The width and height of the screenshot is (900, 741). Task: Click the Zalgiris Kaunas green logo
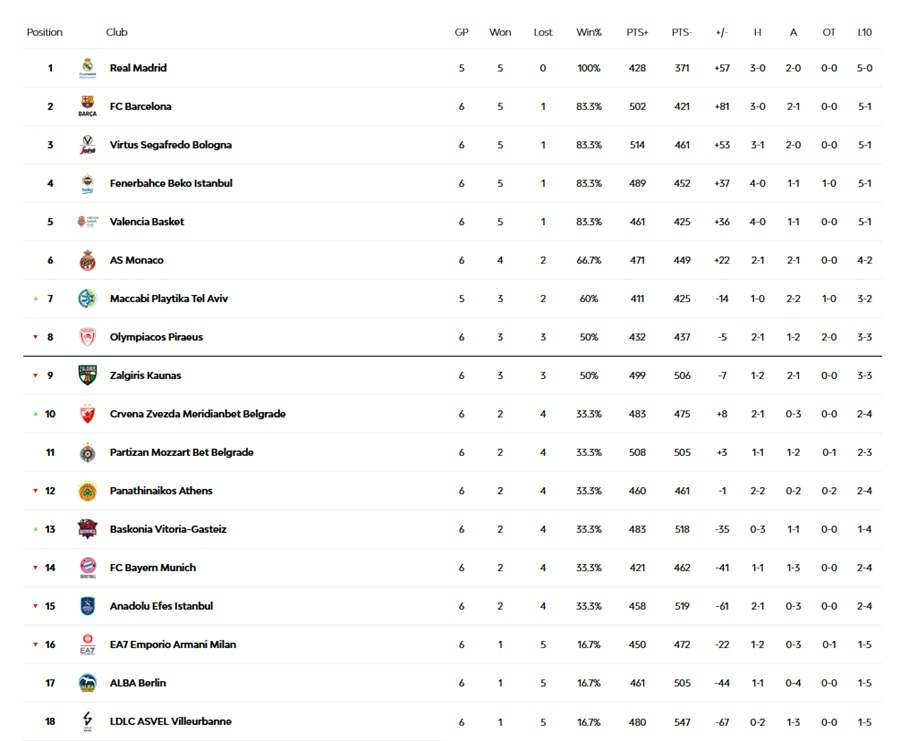(87, 375)
